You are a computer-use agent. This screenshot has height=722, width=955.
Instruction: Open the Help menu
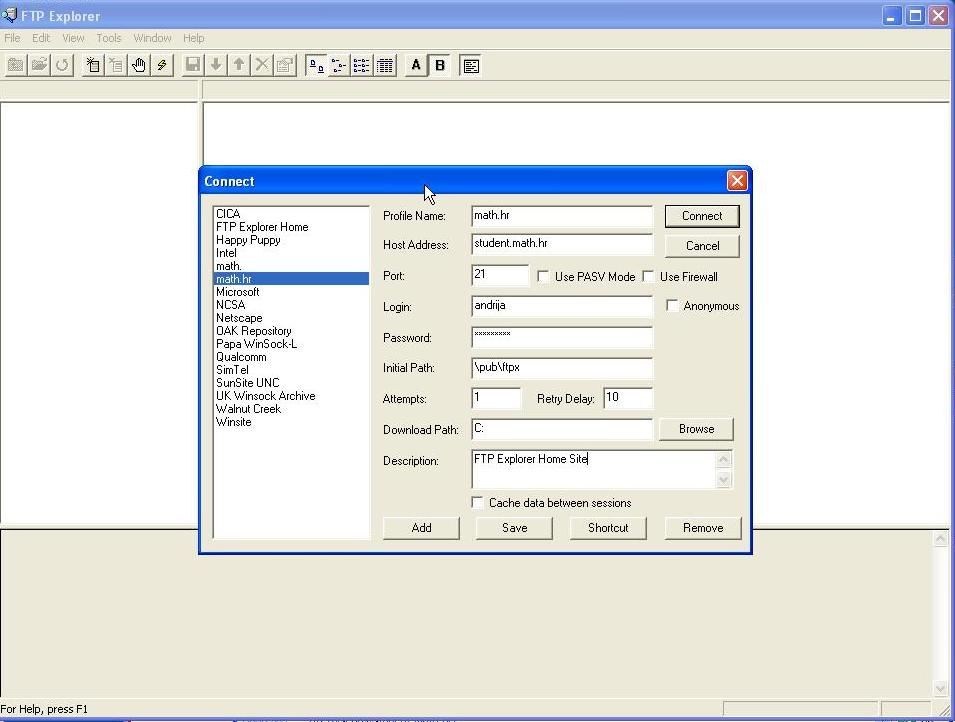click(x=194, y=38)
